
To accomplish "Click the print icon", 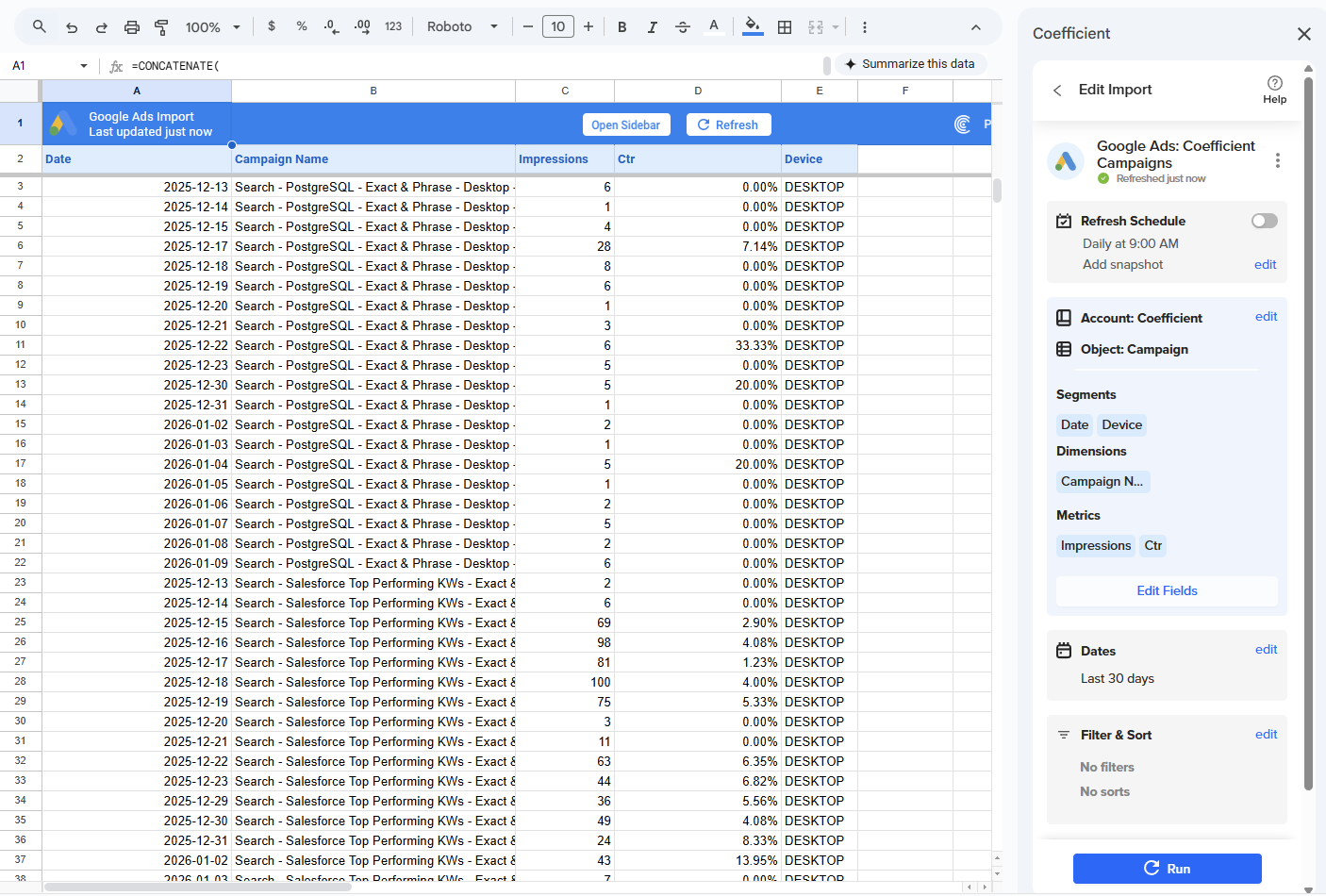I will (132, 27).
